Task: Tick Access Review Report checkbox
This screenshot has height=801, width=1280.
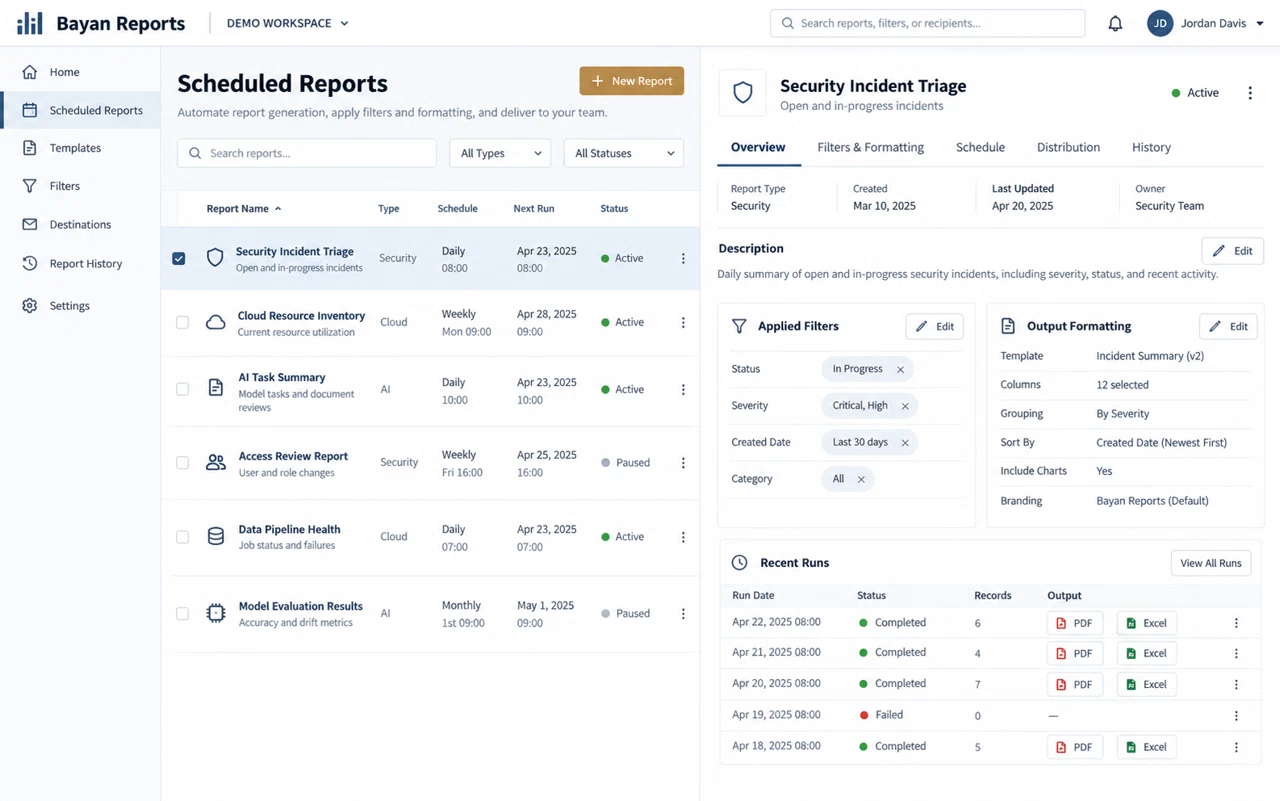Action: (182, 463)
